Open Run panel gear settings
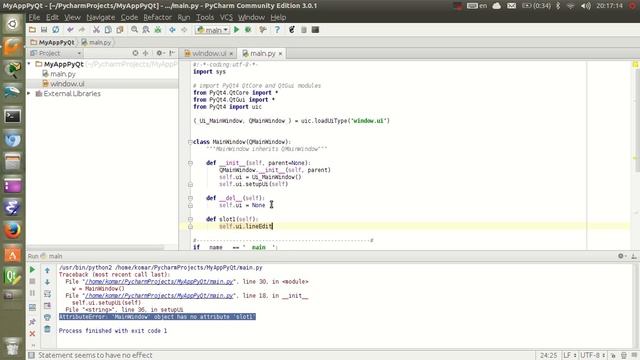640x360 pixels. [x=622, y=256]
